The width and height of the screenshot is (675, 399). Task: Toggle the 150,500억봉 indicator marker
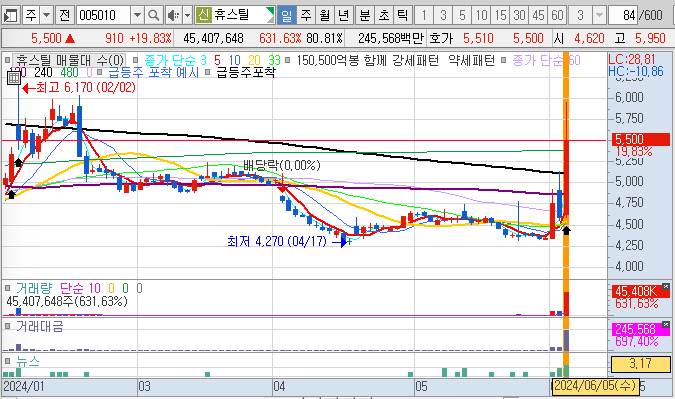pyautogui.click(x=288, y=60)
